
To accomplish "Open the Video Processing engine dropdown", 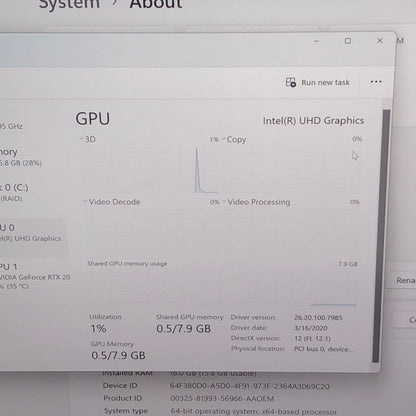I will 224,201.
